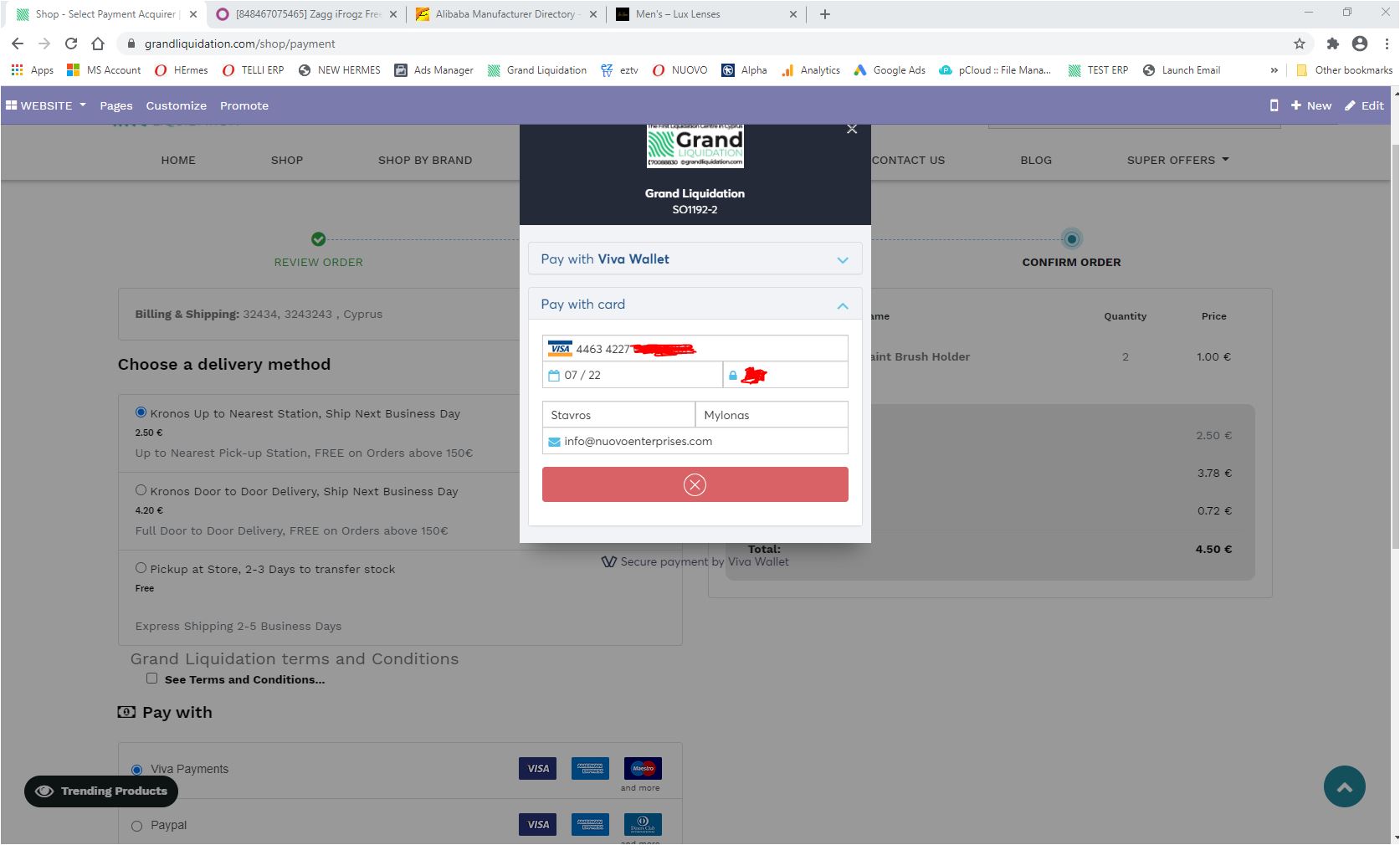Click the mobile preview icon
Viewport: 1400px width, 845px height.
[x=1274, y=105]
